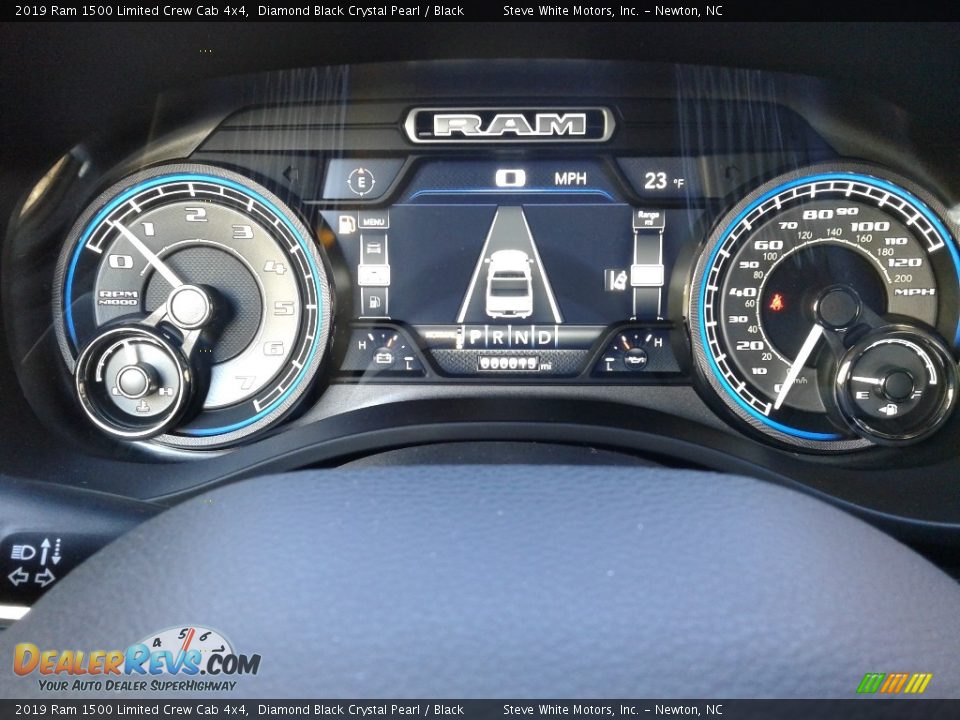Tap the oil pressure gauge icon

click(634, 355)
